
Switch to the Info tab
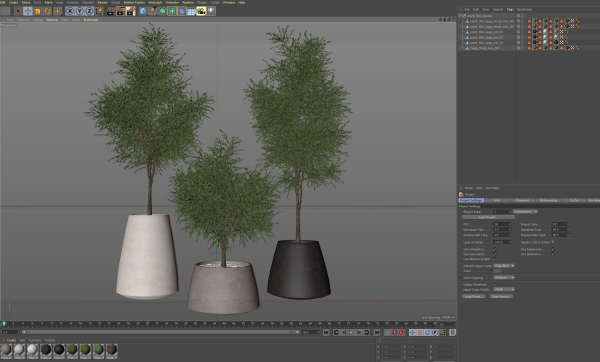click(497, 201)
